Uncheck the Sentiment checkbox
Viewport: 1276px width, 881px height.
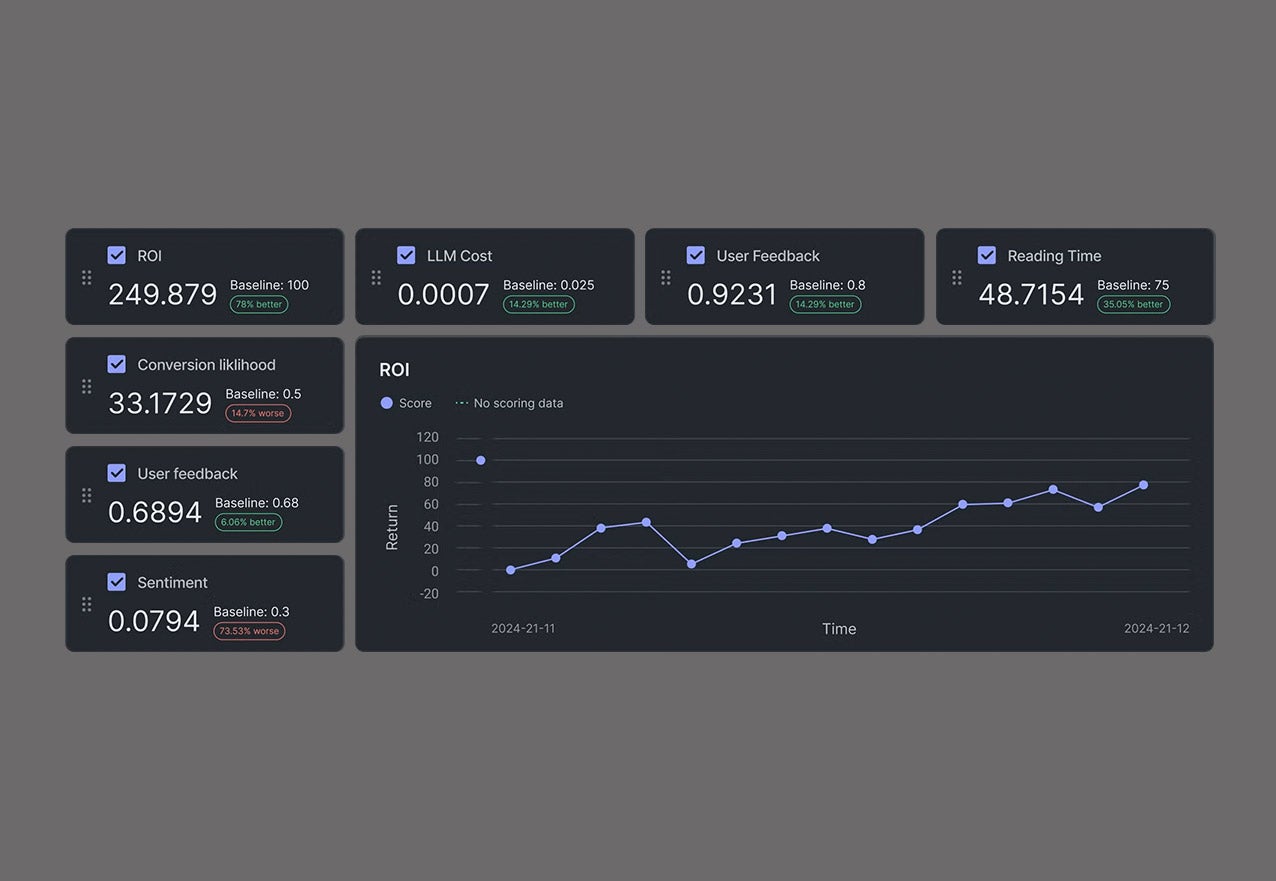(x=117, y=582)
